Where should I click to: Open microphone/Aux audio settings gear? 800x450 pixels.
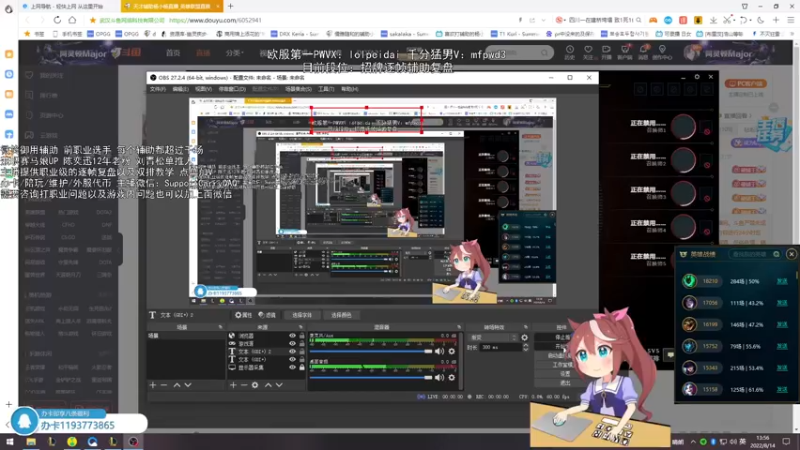click(x=452, y=351)
